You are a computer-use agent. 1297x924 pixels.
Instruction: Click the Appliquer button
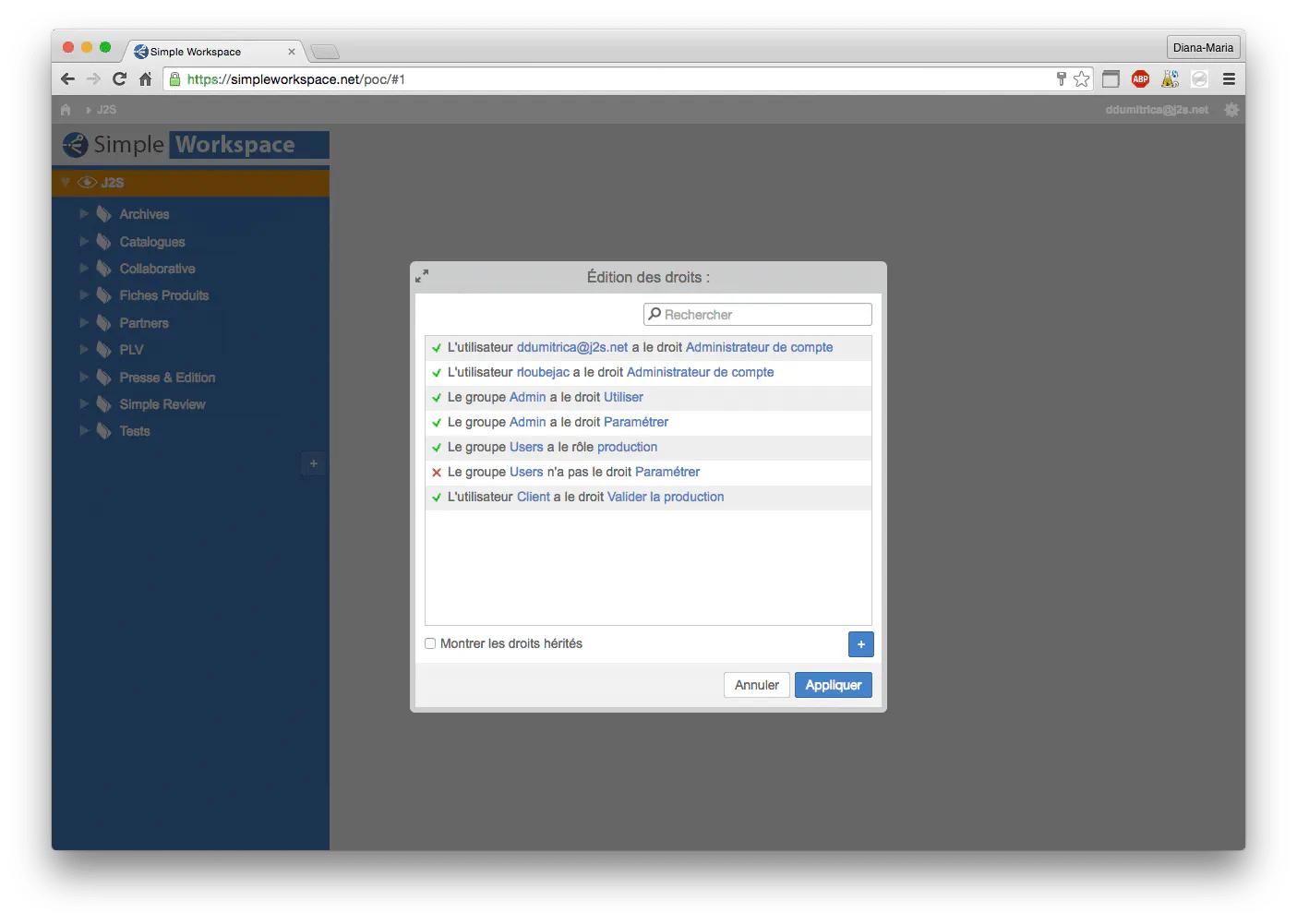click(833, 685)
